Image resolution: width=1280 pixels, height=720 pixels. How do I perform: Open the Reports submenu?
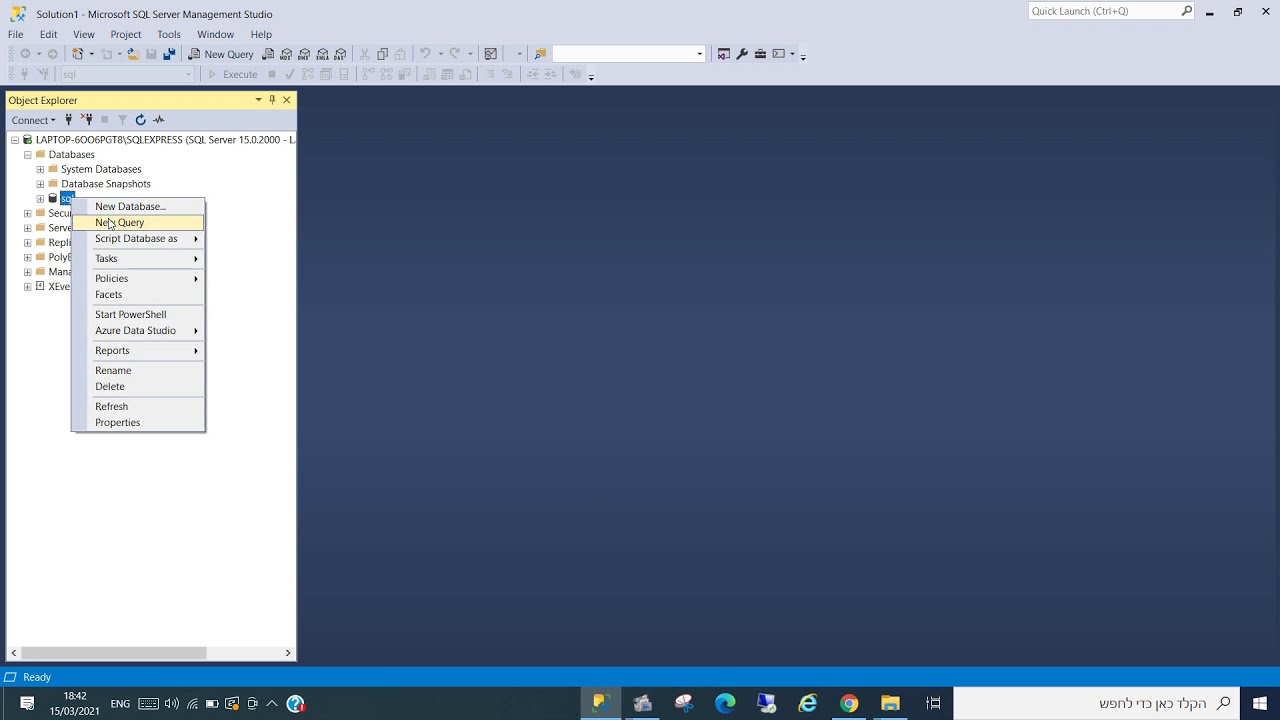(x=138, y=350)
